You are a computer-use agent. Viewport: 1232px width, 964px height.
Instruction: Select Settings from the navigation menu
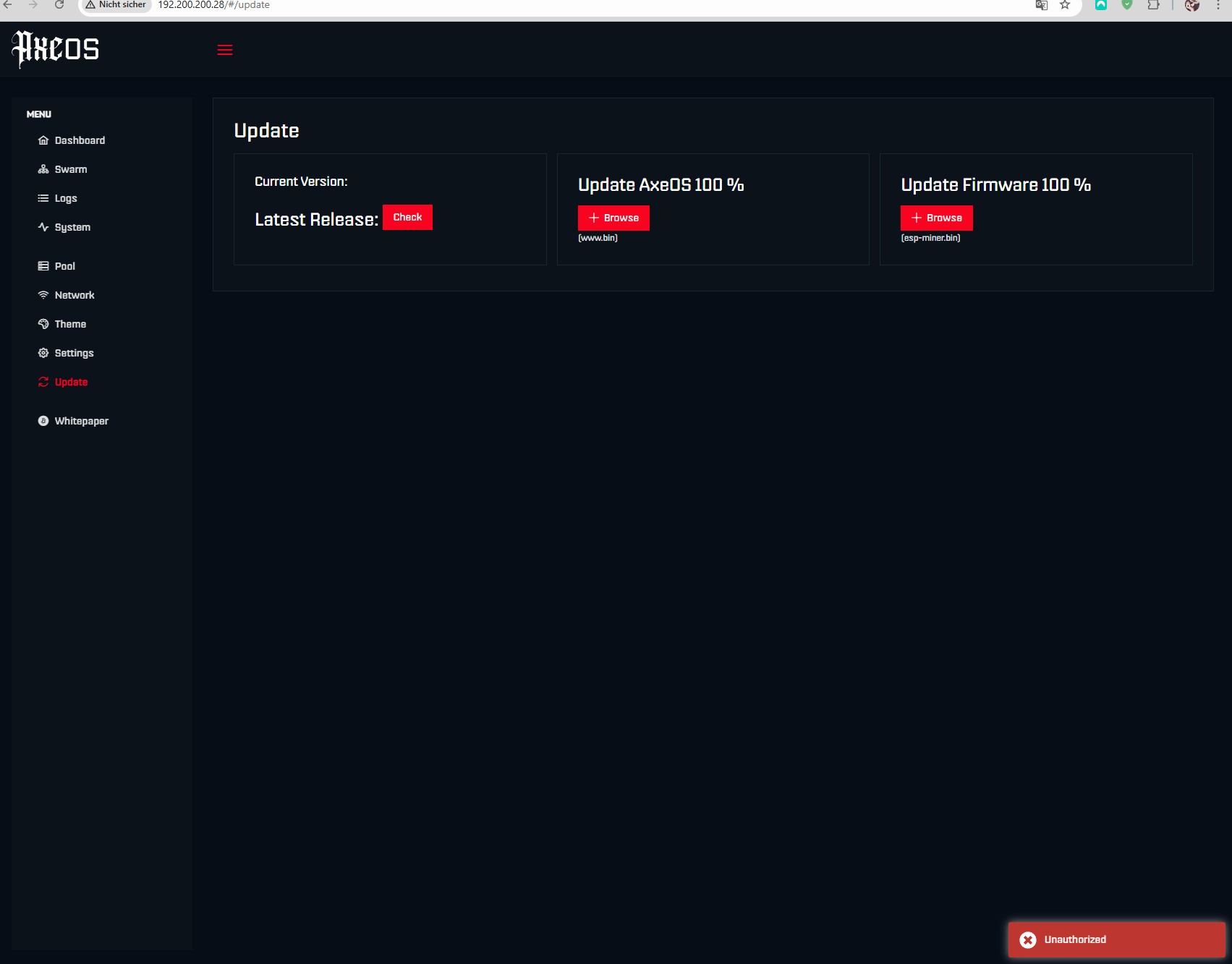pyautogui.click(x=74, y=352)
